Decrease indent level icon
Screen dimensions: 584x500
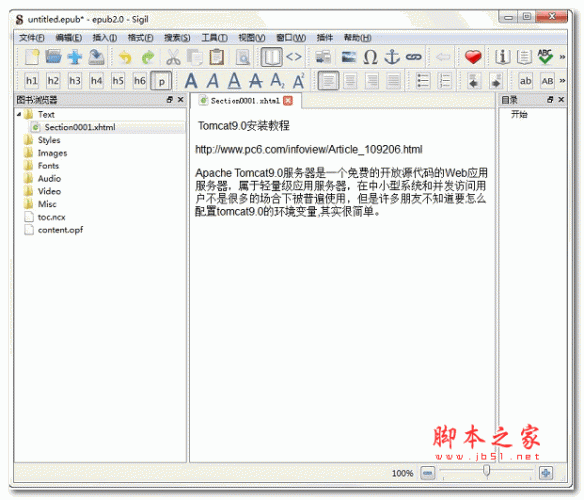click(x=474, y=81)
